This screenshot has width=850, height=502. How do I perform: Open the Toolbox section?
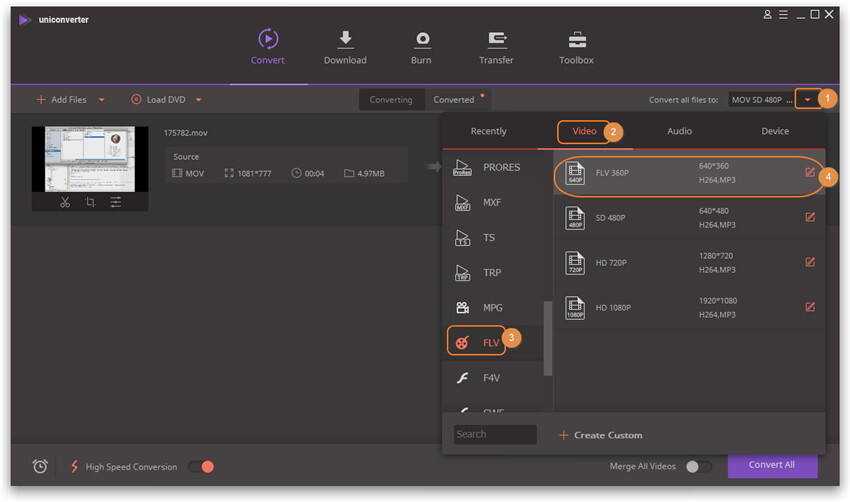[576, 39]
